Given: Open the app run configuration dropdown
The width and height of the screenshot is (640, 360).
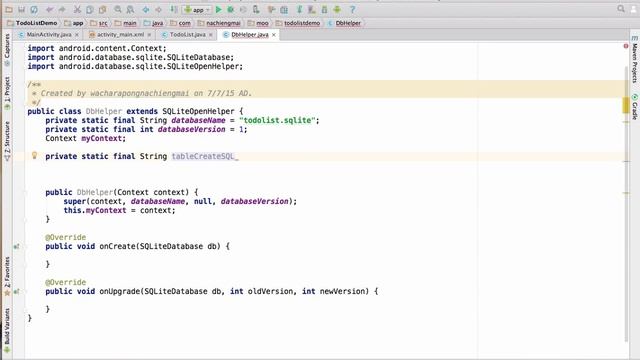Looking at the screenshot, I should tap(197, 9).
